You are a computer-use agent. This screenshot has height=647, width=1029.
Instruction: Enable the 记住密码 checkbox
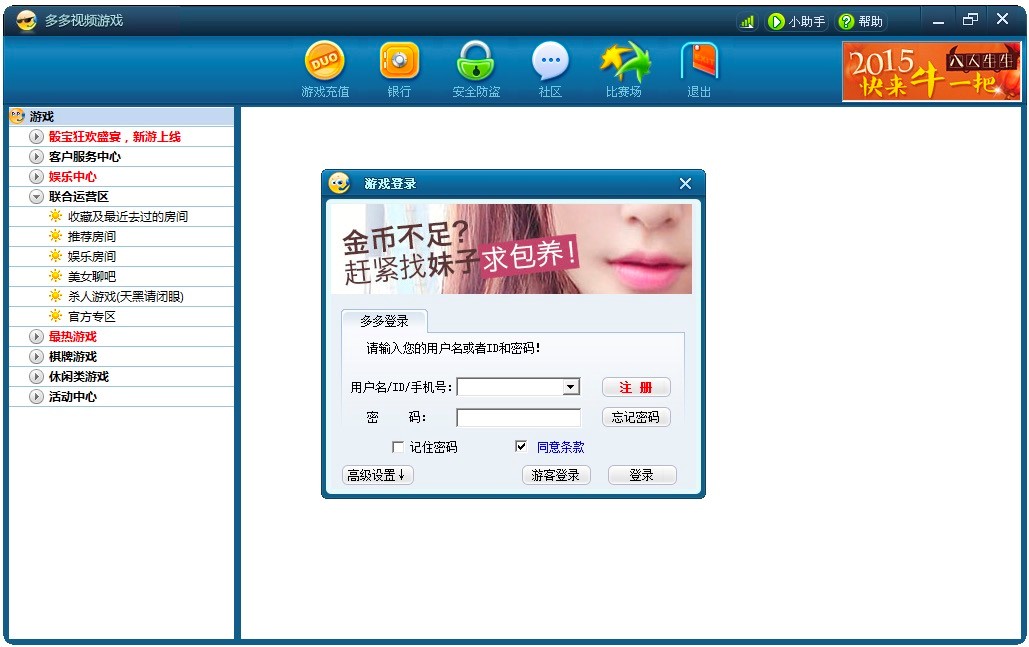[398, 447]
